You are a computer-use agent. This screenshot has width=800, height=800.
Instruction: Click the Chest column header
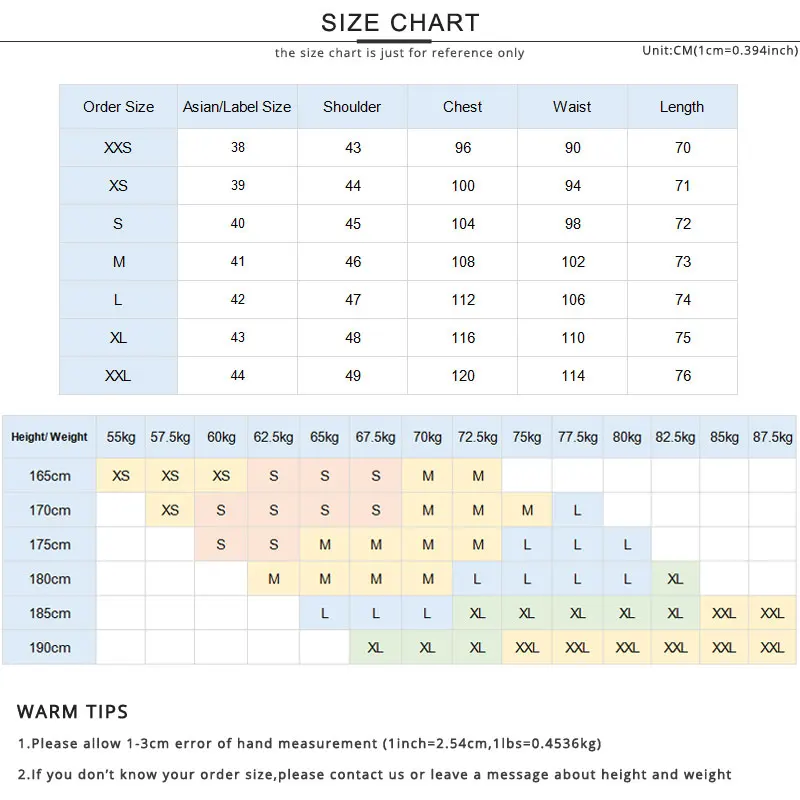pyautogui.click(x=462, y=107)
